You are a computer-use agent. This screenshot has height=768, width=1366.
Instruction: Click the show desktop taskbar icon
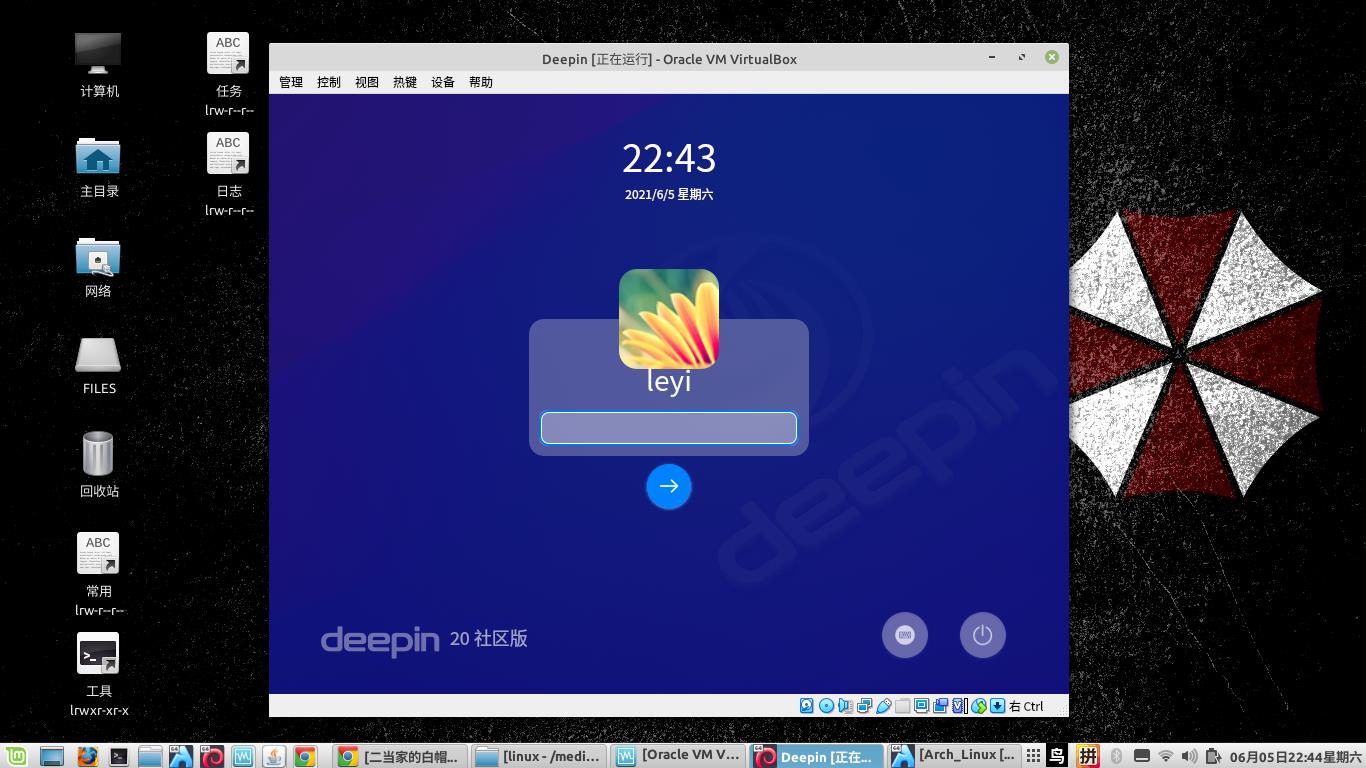click(51, 756)
